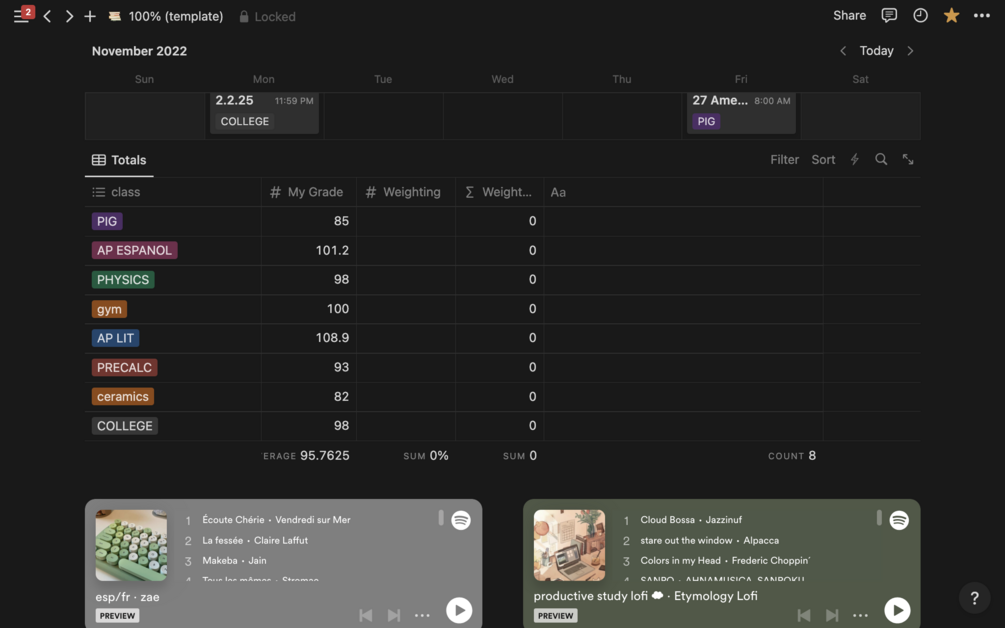The height and width of the screenshot is (628, 1005).
Task: View page history clock icon
Action: pos(920,15)
